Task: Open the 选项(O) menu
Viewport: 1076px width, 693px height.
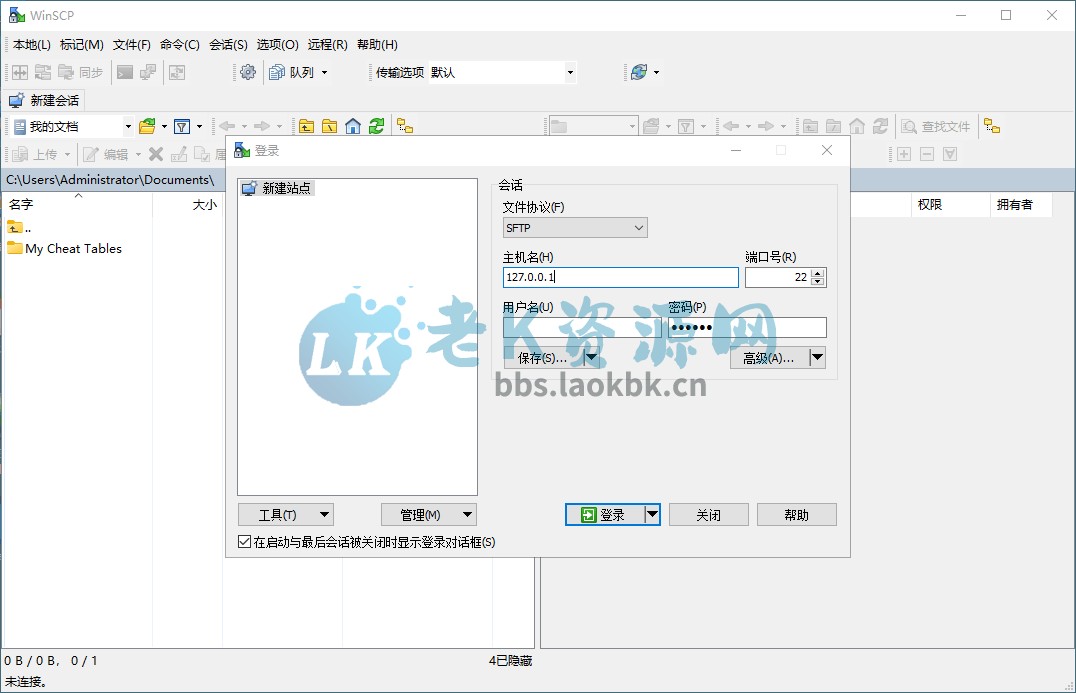Action: 278,45
